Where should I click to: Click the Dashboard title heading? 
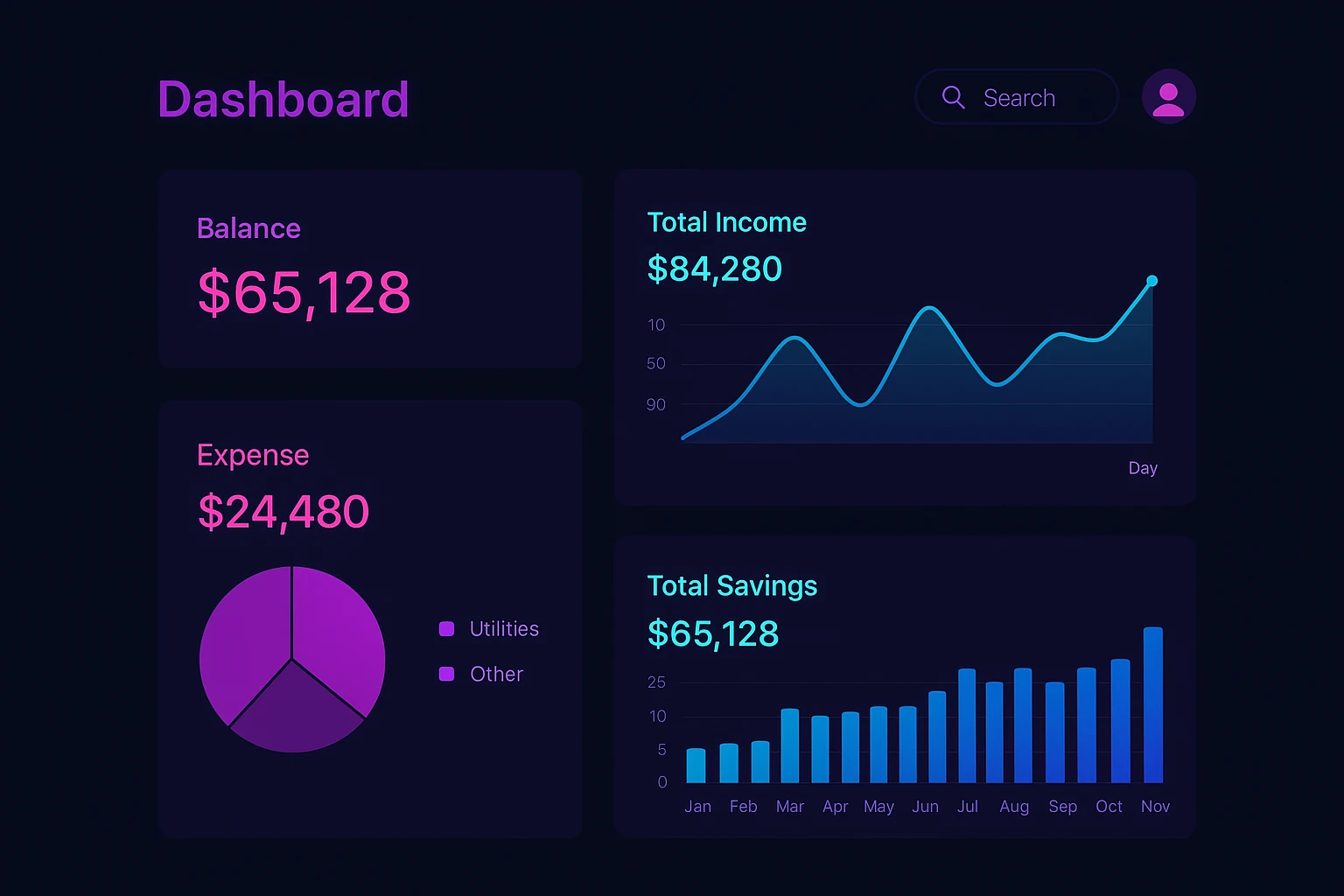pos(283,100)
